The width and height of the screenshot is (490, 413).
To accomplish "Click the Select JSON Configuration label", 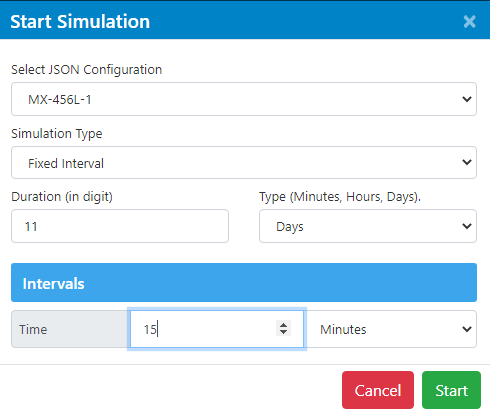I will coord(87,70).
